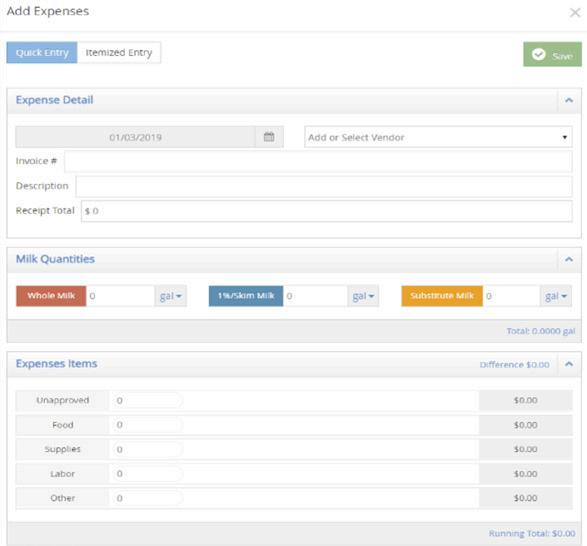Change Substitute Milk unit dropdown
This screenshot has width=587, height=546.
556,296
